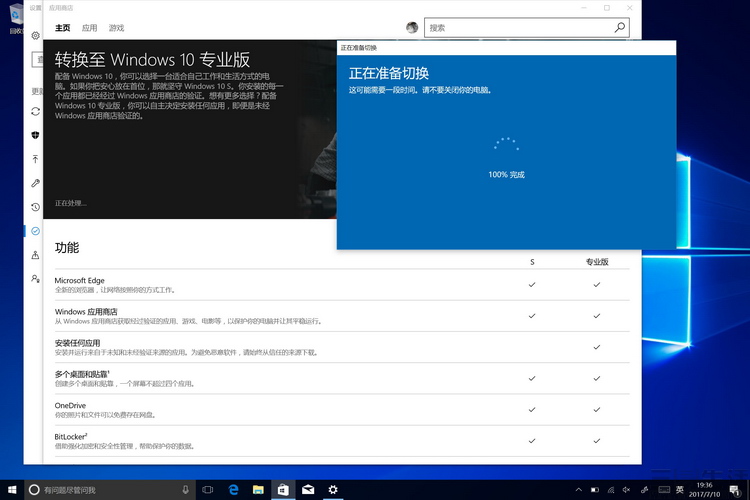The height and width of the screenshot is (500, 750).
Task: Select Activation checkmark-circle icon in Settings sidebar
Action: [x=35, y=231]
